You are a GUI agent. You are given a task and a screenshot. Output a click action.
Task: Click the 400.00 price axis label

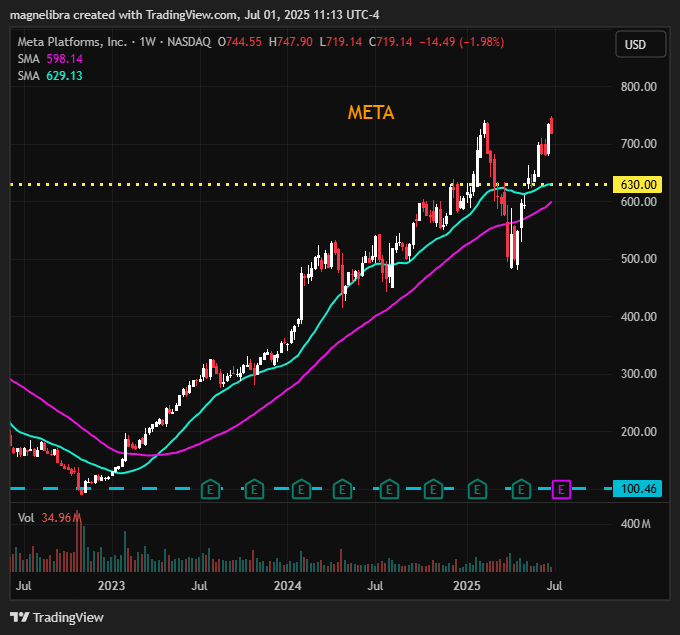coord(638,317)
